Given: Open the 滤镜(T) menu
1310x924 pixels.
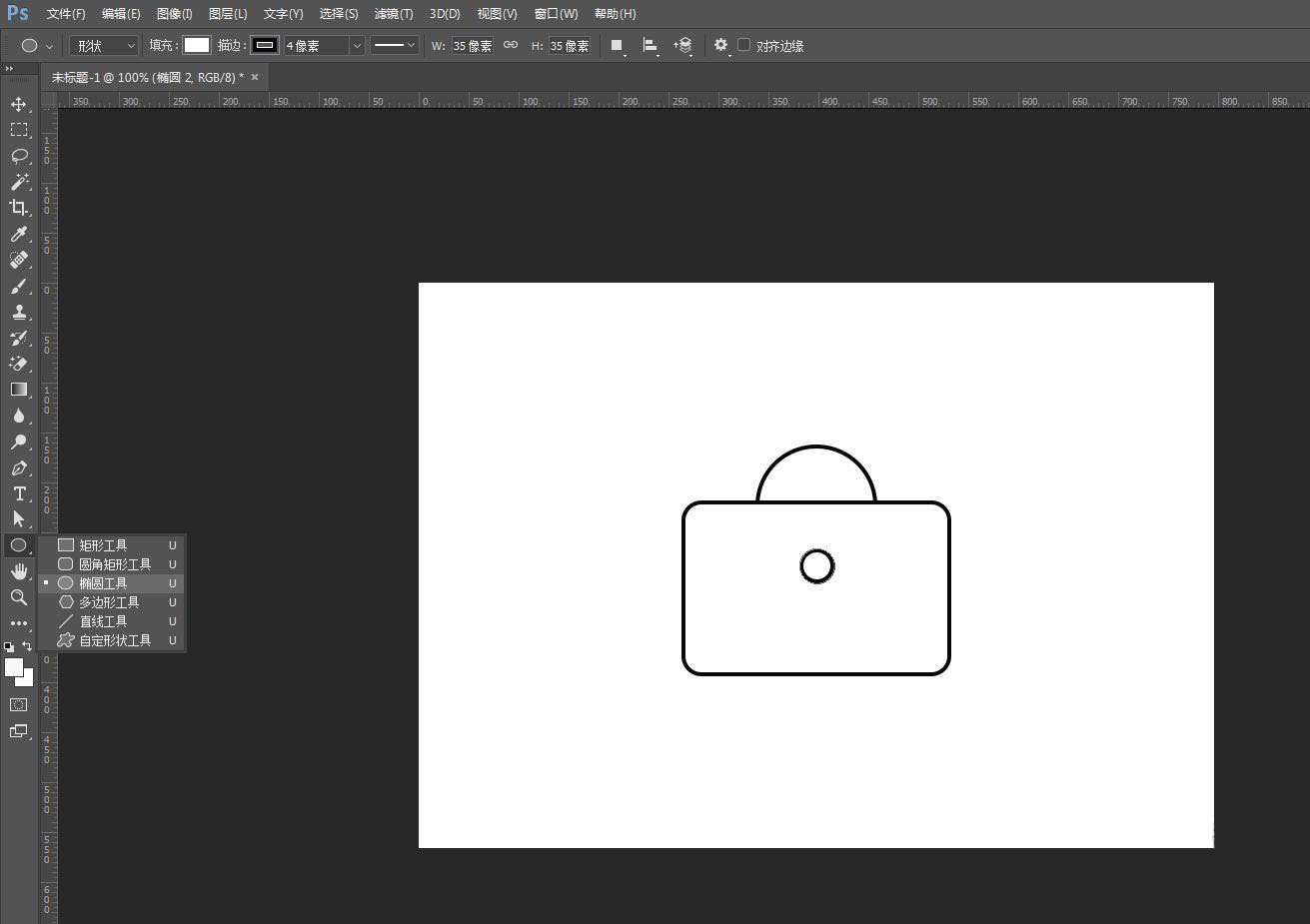Looking at the screenshot, I should tap(393, 14).
